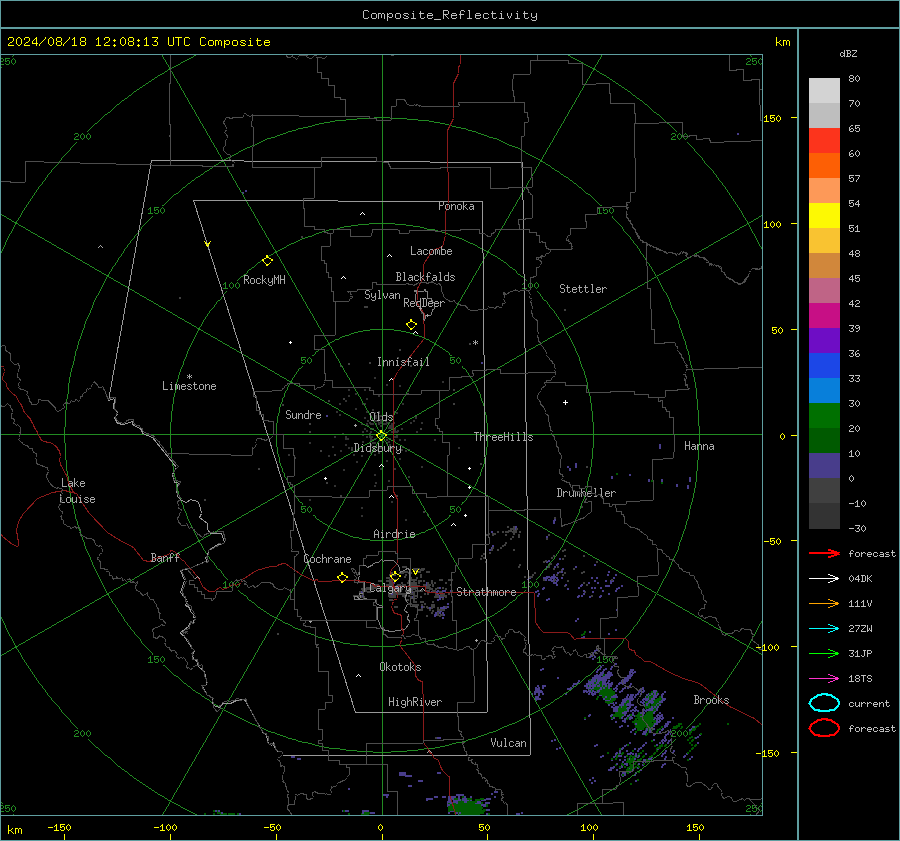Image resolution: width=900 pixels, height=841 pixels.
Task: Click the dBZ legend heading
Action: click(848, 53)
